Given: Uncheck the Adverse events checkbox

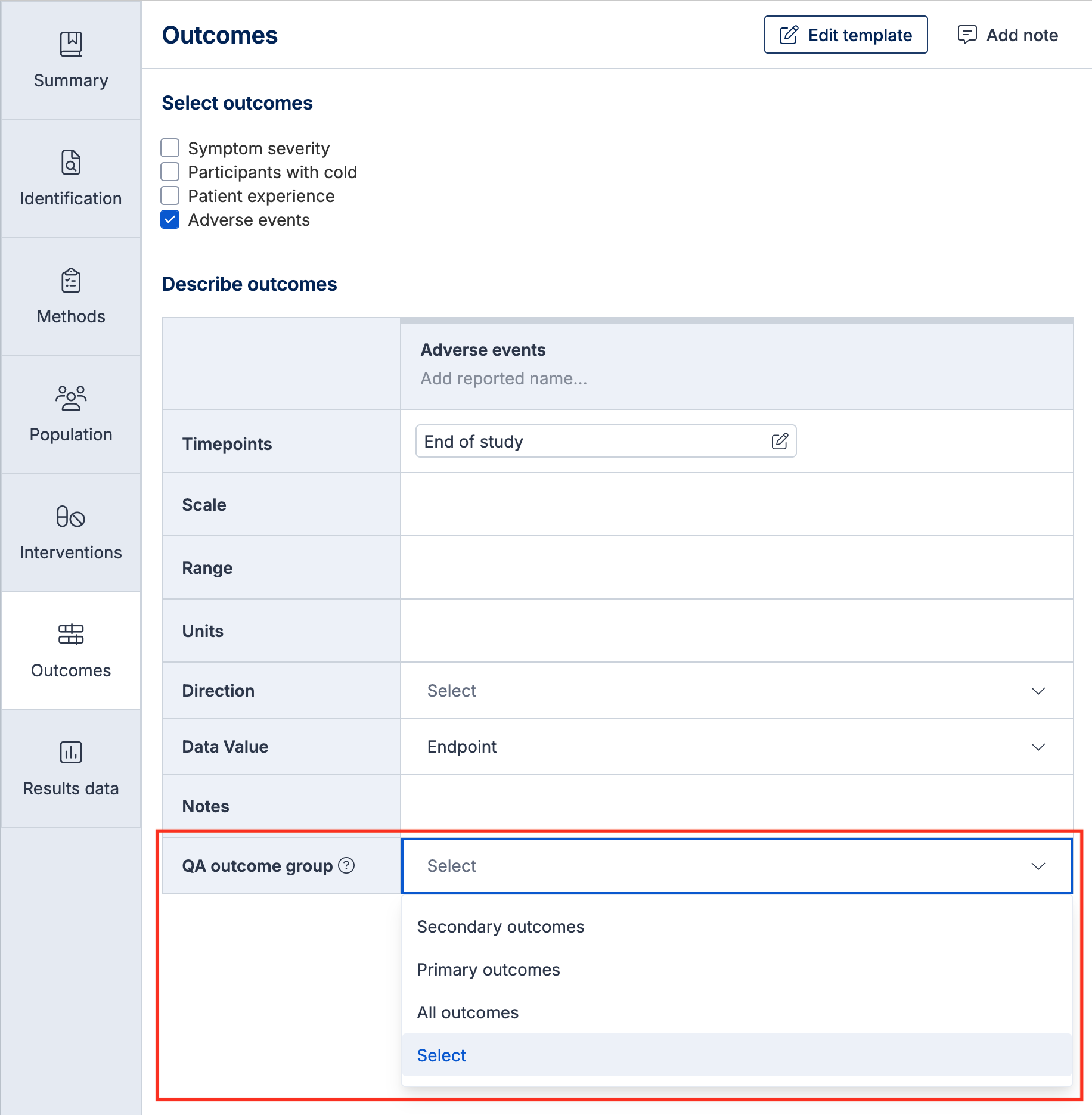Looking at the screenshot, I should (170, 219).
